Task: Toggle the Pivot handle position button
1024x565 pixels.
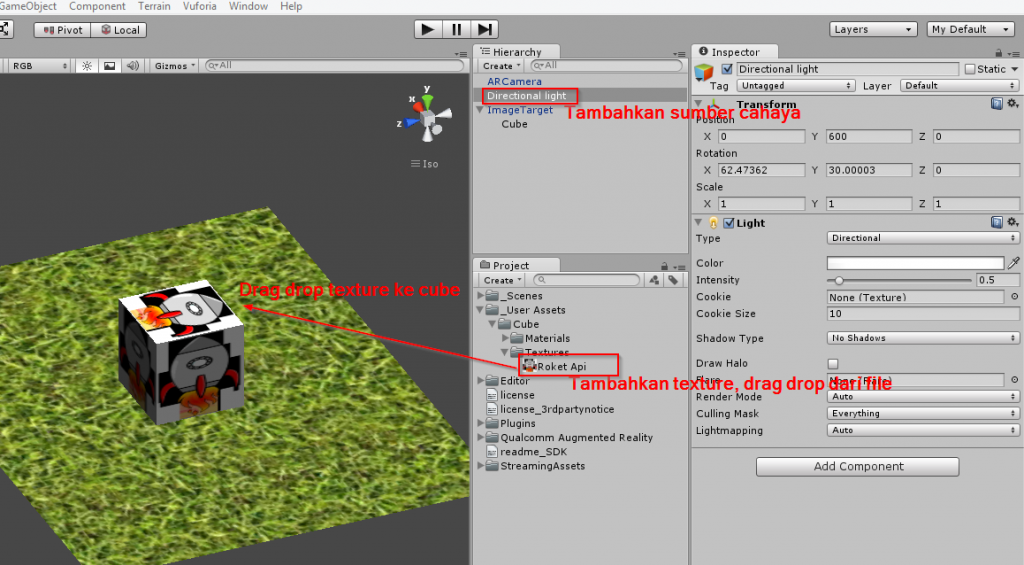Action: tap(62, 30)
